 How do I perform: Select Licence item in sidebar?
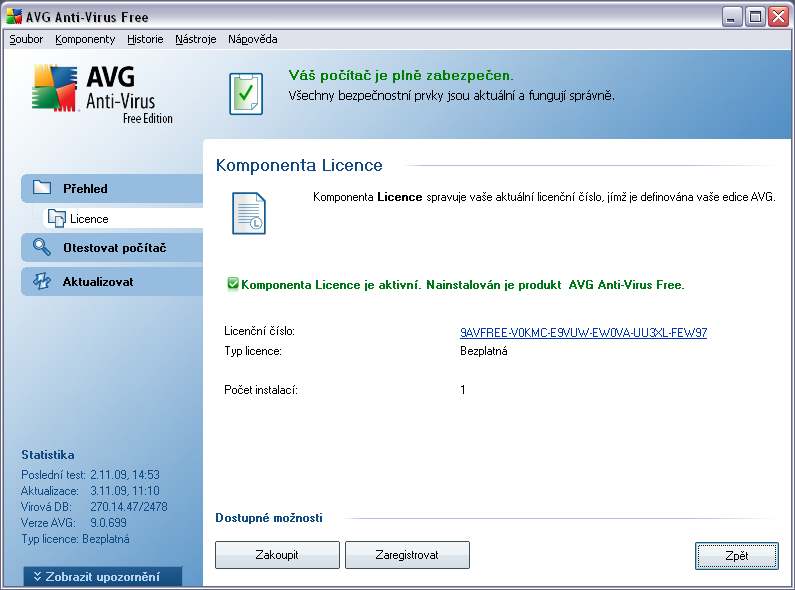click(x=123, y=218)
